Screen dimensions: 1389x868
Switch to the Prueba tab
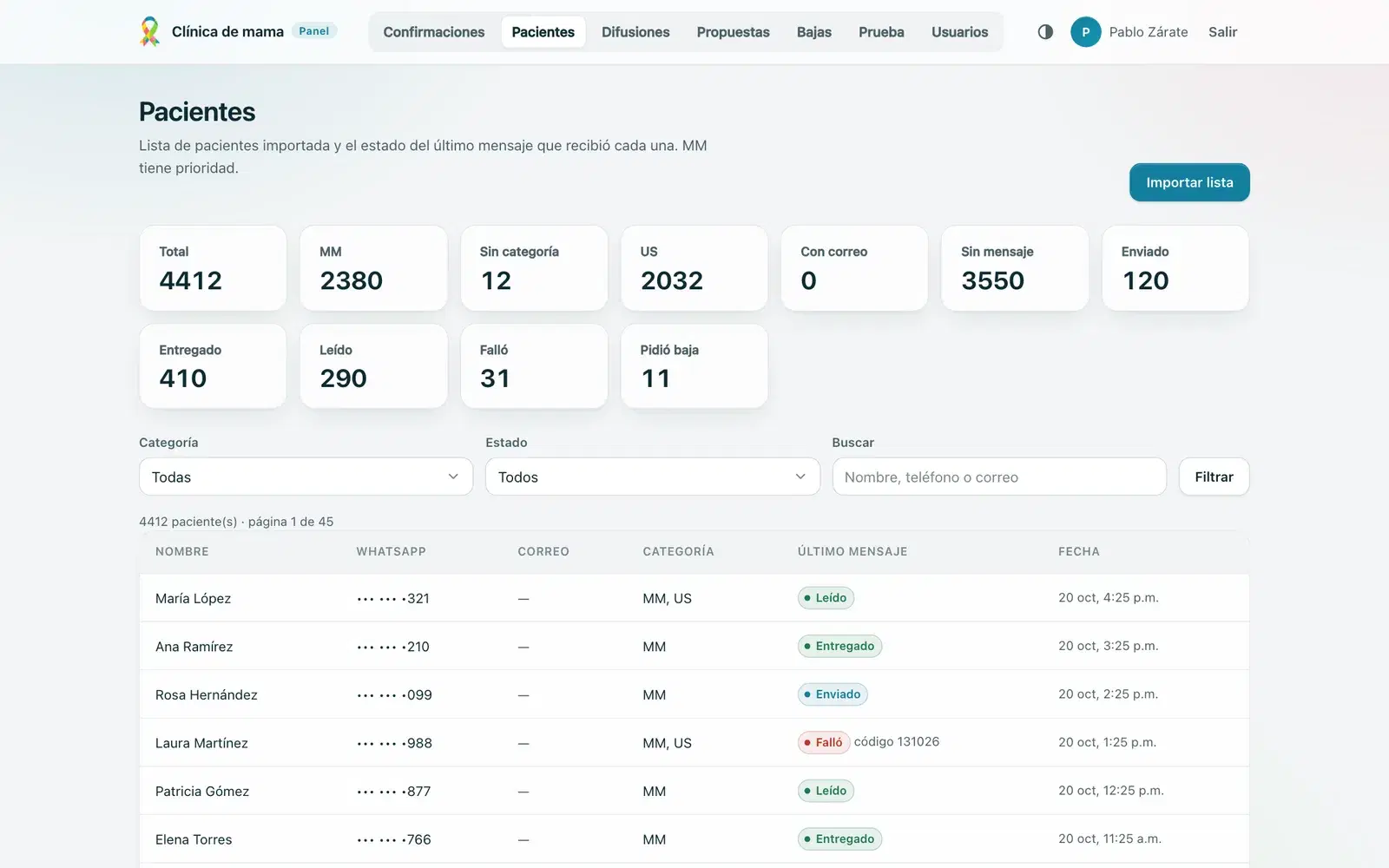click(x=881, y=32)
